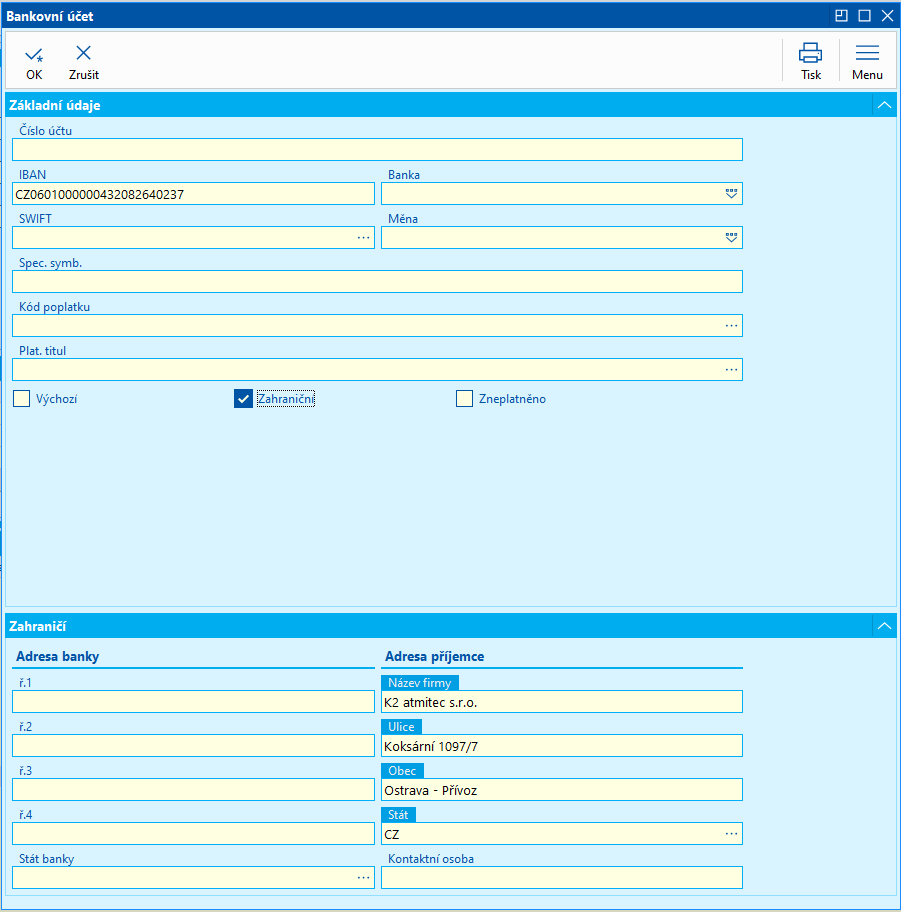Click the Tisk printer icon
The height and width of the screenshot is (912, 901).
(810, 53)
